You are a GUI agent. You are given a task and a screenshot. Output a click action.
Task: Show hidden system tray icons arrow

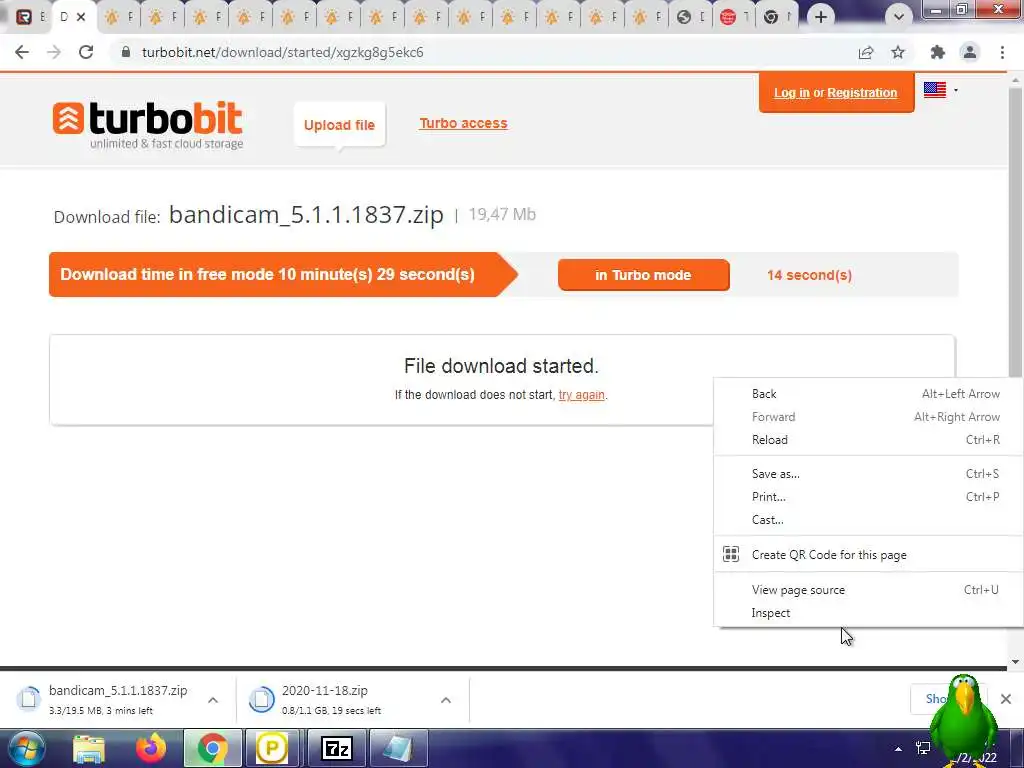(899, 749)
